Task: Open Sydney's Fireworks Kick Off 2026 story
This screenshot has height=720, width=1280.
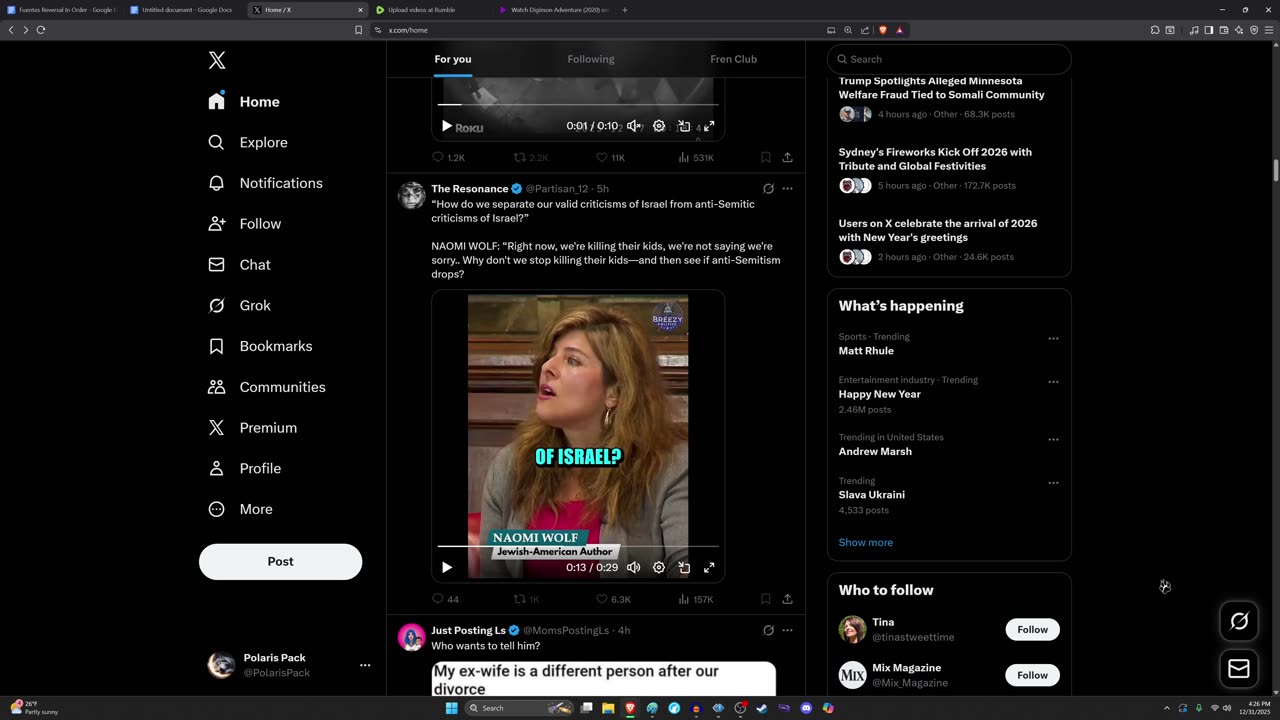Action: [935, 159]
